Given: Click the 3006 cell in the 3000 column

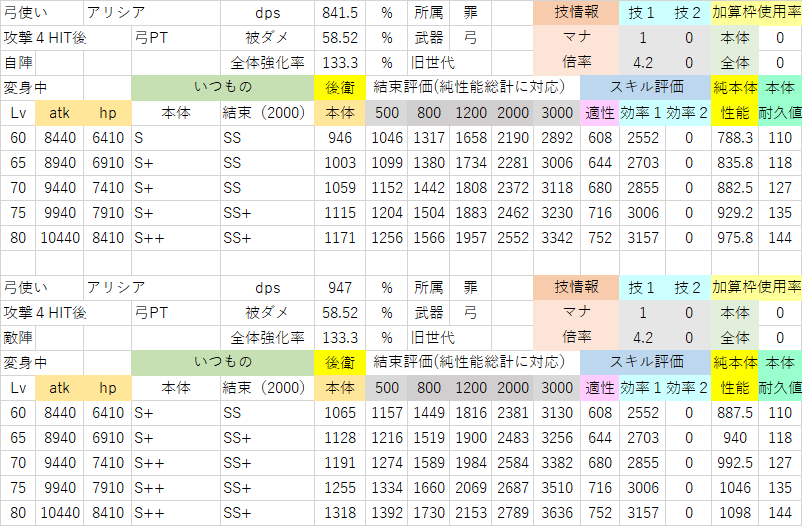Looking at the screenshot, I should tap(556, 163).
